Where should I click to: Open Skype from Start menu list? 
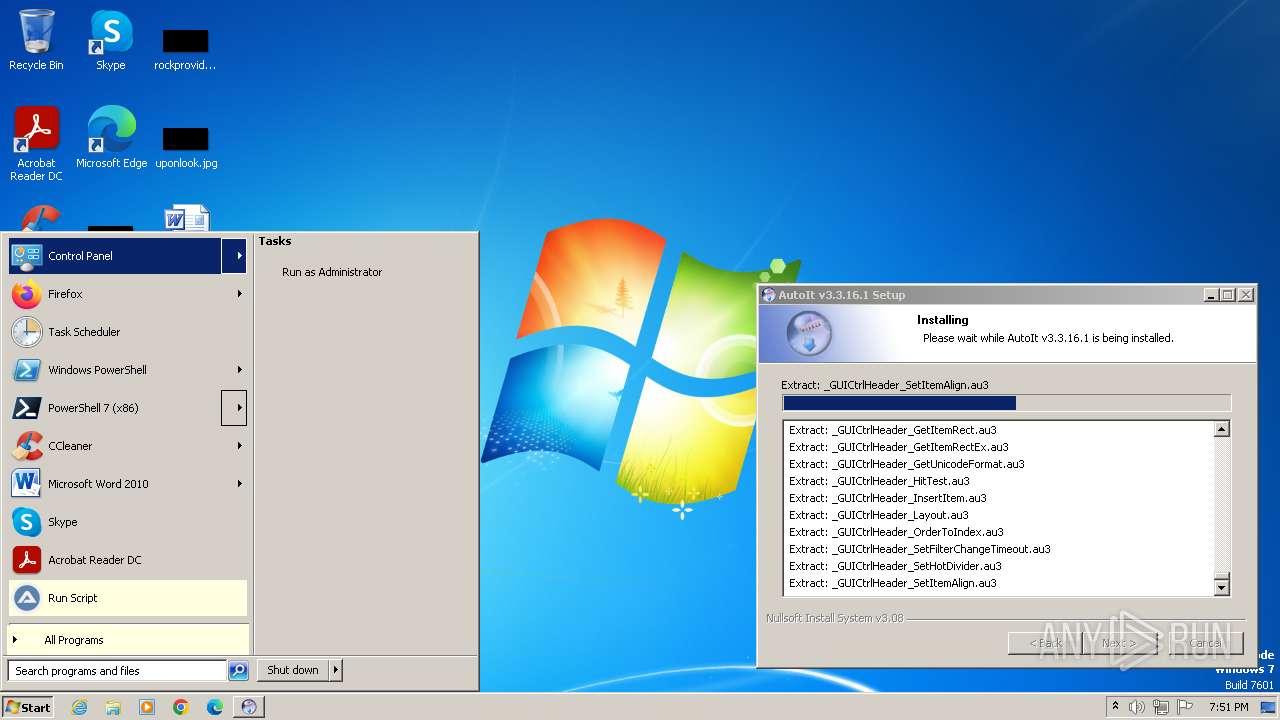point(128,522)
